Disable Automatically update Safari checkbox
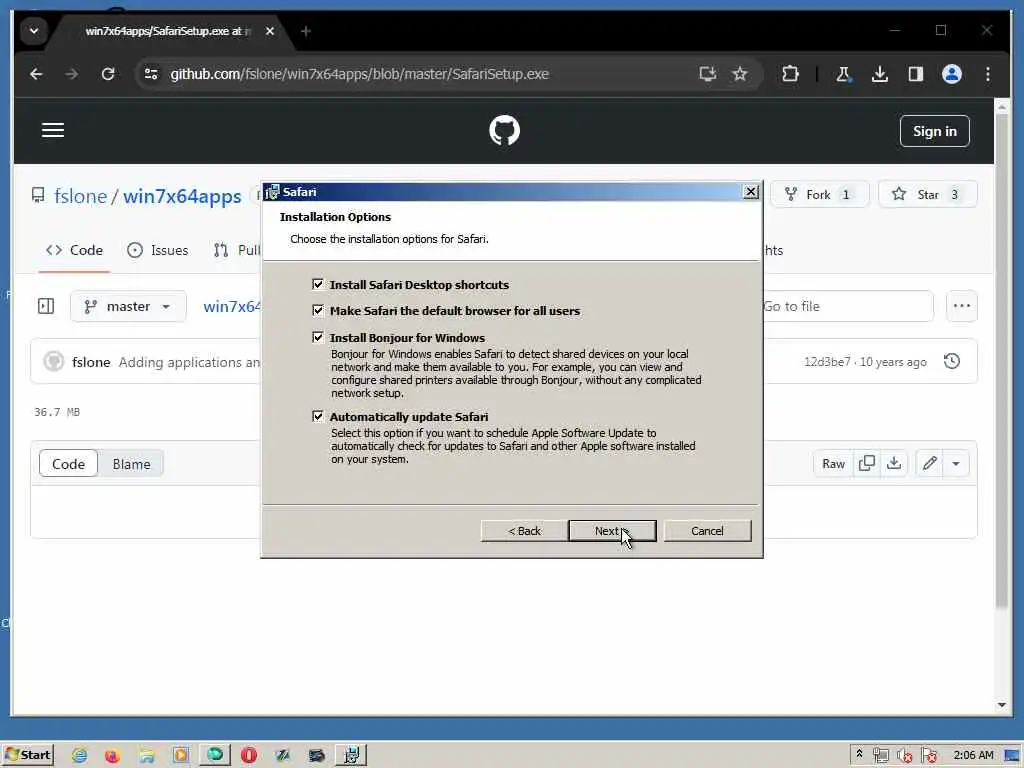This screenshot has height=768, width=1024. pyautogui.click(x=318, y=416)
